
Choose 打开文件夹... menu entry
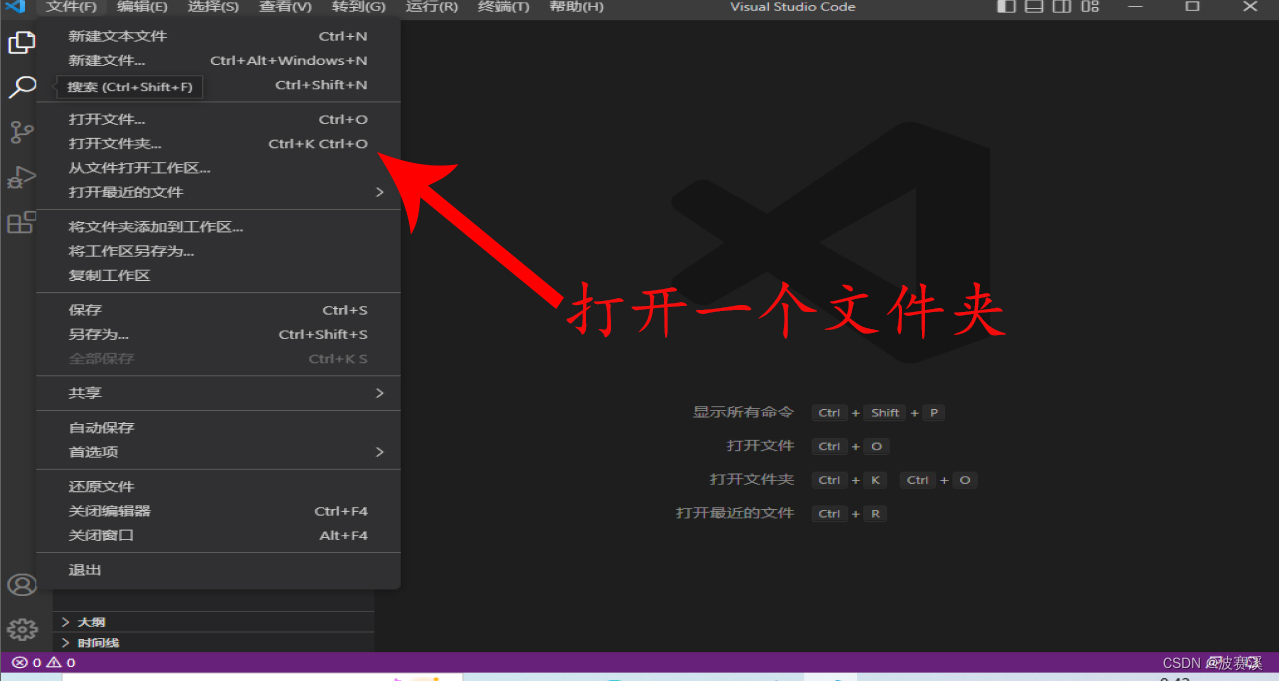(x=218, y=143)
